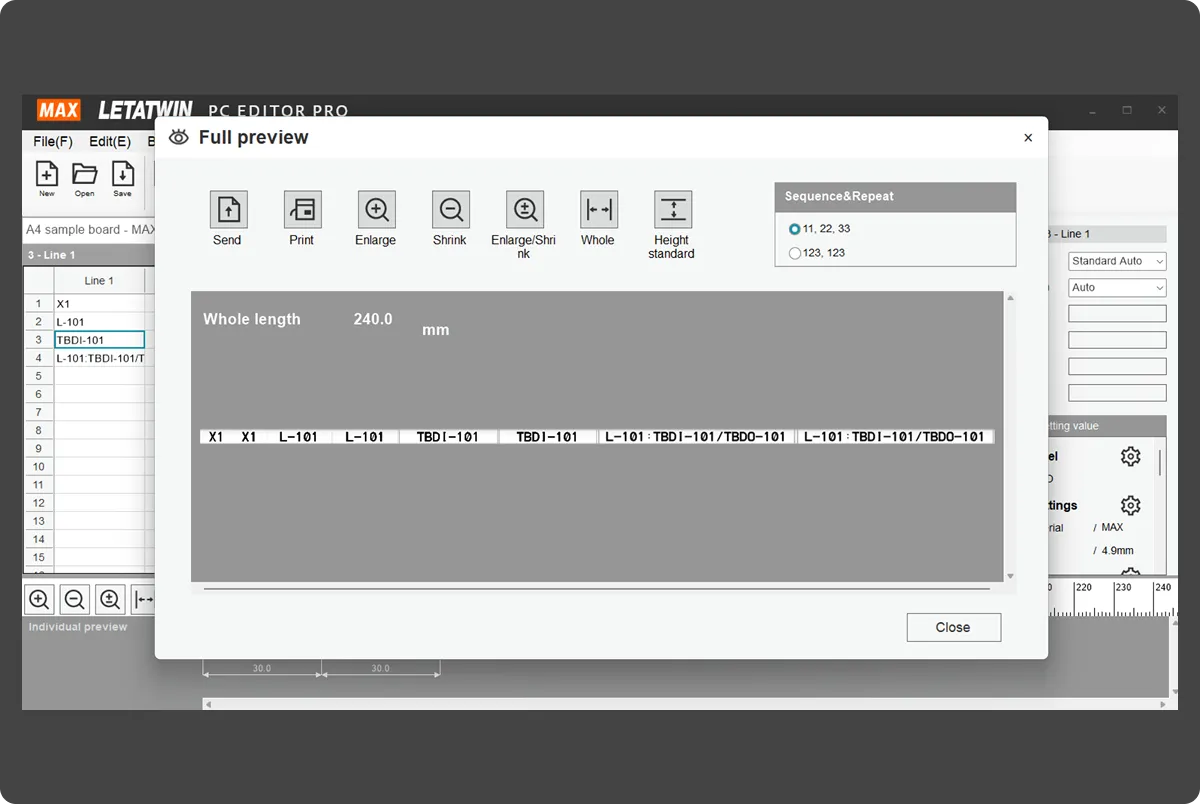This screenshot has height=804, width=1200.
Task: Minimize the LETATWIN main window
Action: coord(1092,110)
